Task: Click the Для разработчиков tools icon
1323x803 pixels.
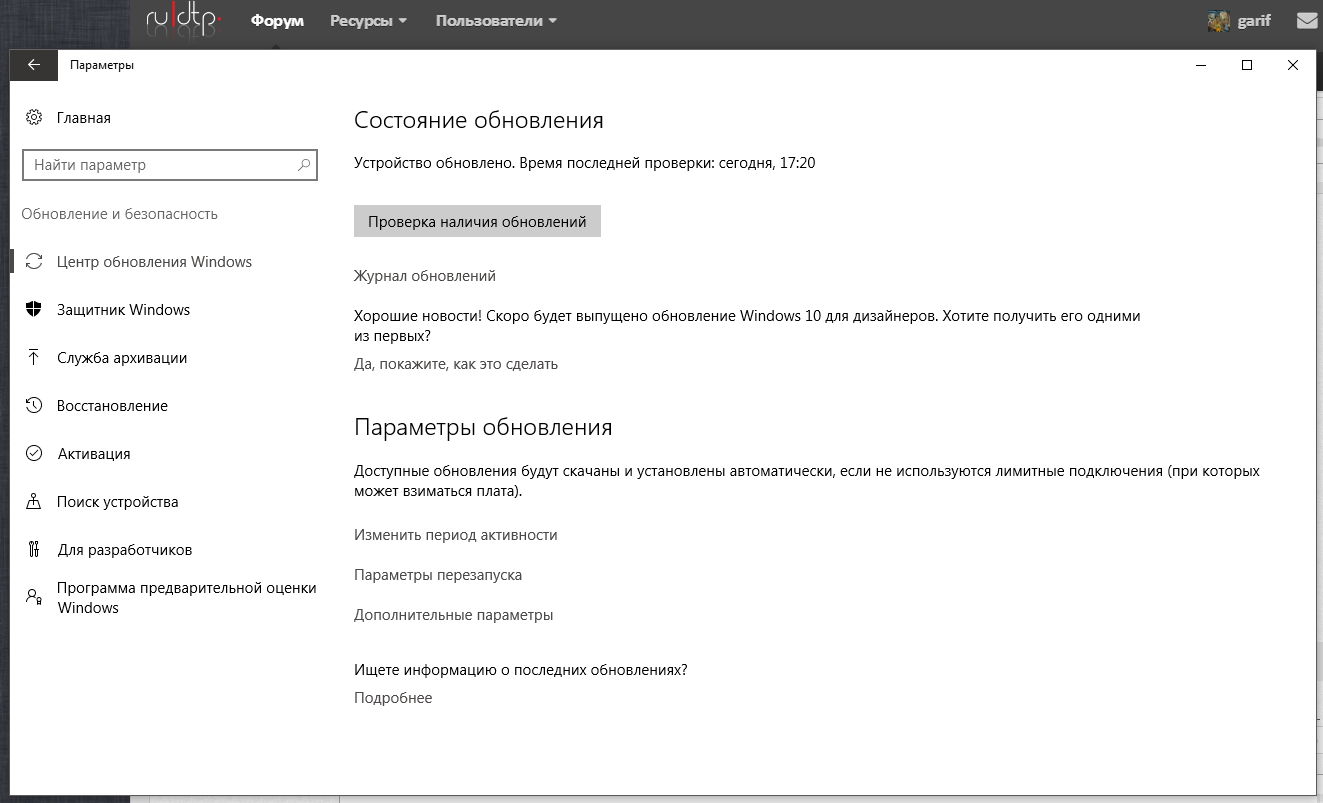Action: pyautogui.click(x=34, y=550)
